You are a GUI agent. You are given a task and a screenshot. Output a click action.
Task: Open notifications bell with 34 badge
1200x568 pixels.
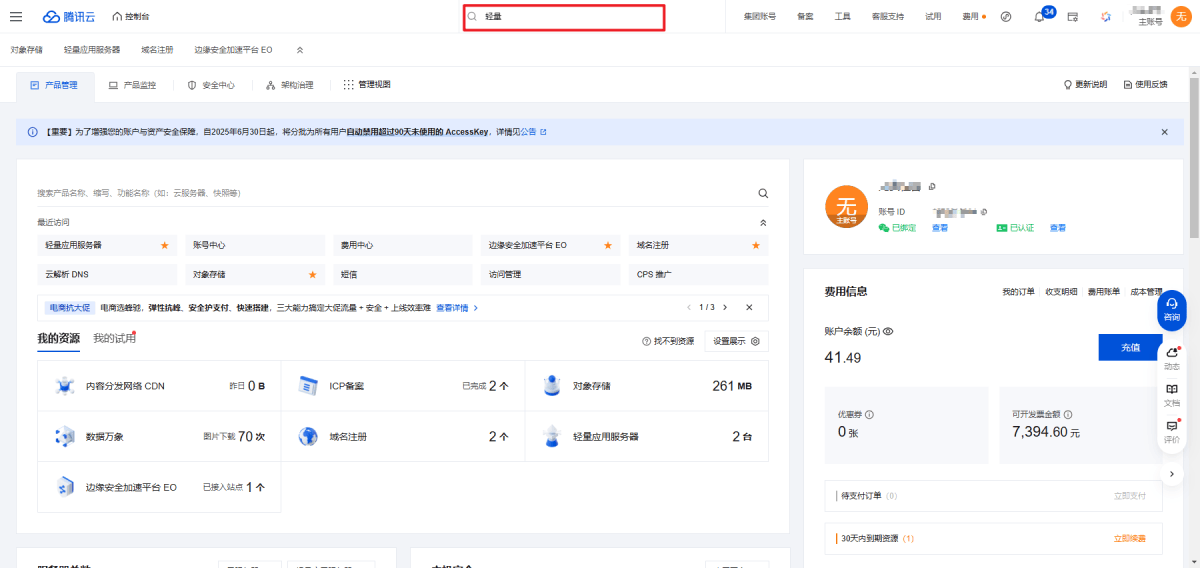1039,17
